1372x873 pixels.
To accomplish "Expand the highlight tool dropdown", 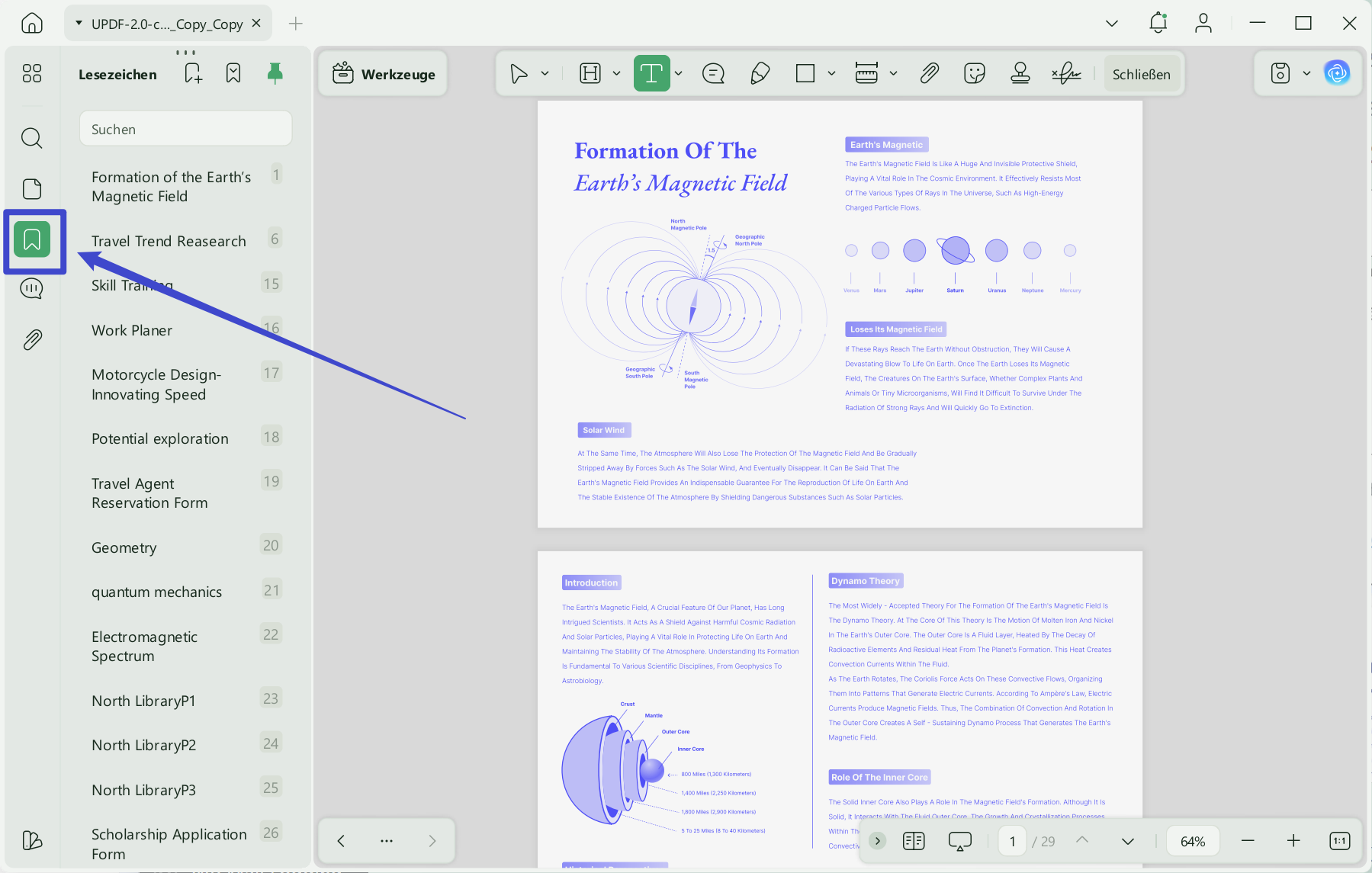I will 616,74.
